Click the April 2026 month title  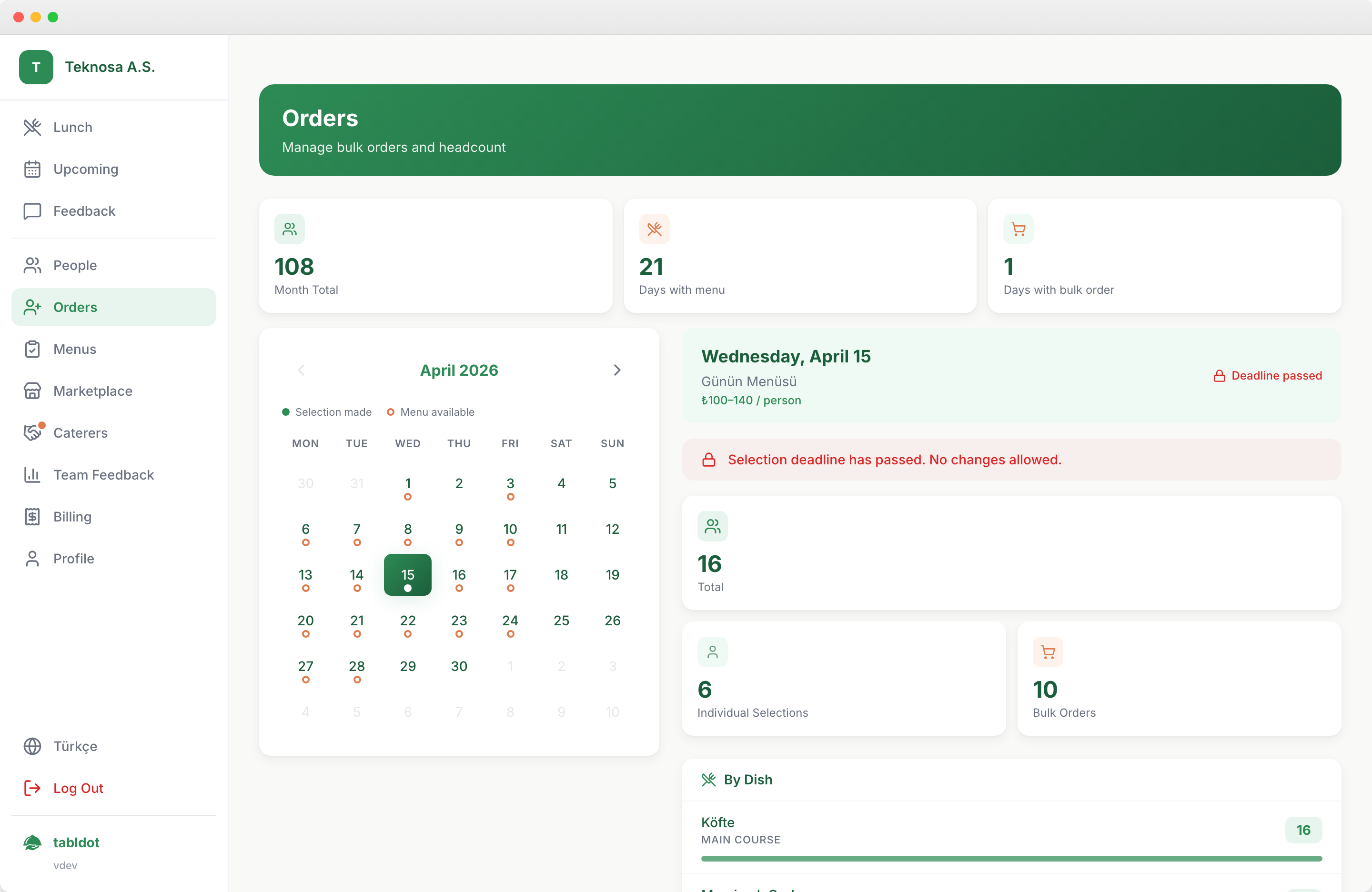tap(459, 371)
